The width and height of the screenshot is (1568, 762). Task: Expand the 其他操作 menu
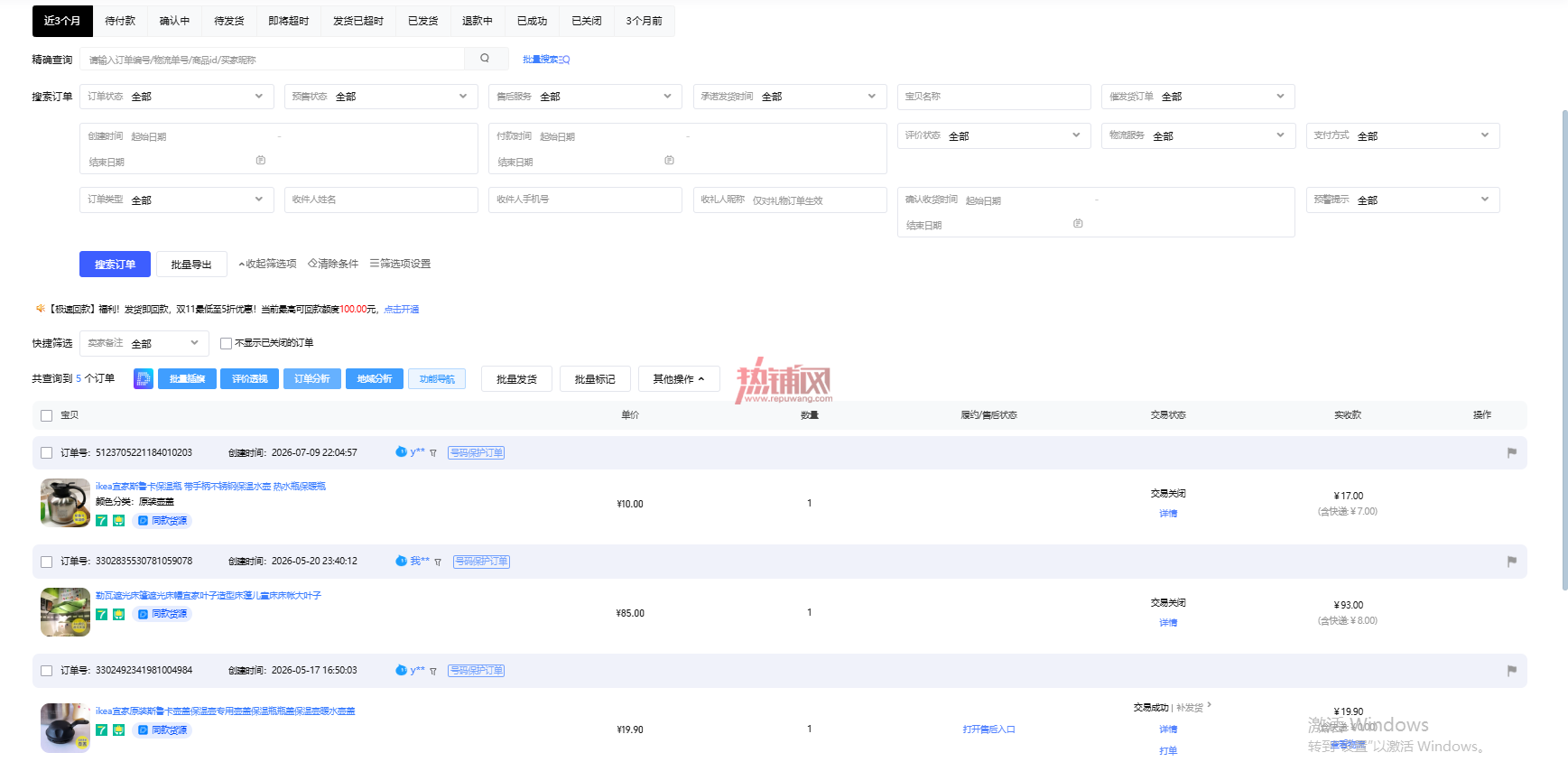click(679, 379)
